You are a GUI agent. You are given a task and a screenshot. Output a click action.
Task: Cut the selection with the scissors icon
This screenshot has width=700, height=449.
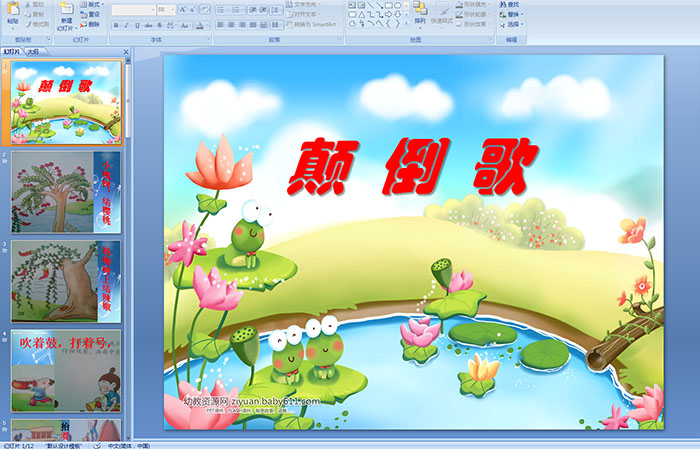[28, 4]
